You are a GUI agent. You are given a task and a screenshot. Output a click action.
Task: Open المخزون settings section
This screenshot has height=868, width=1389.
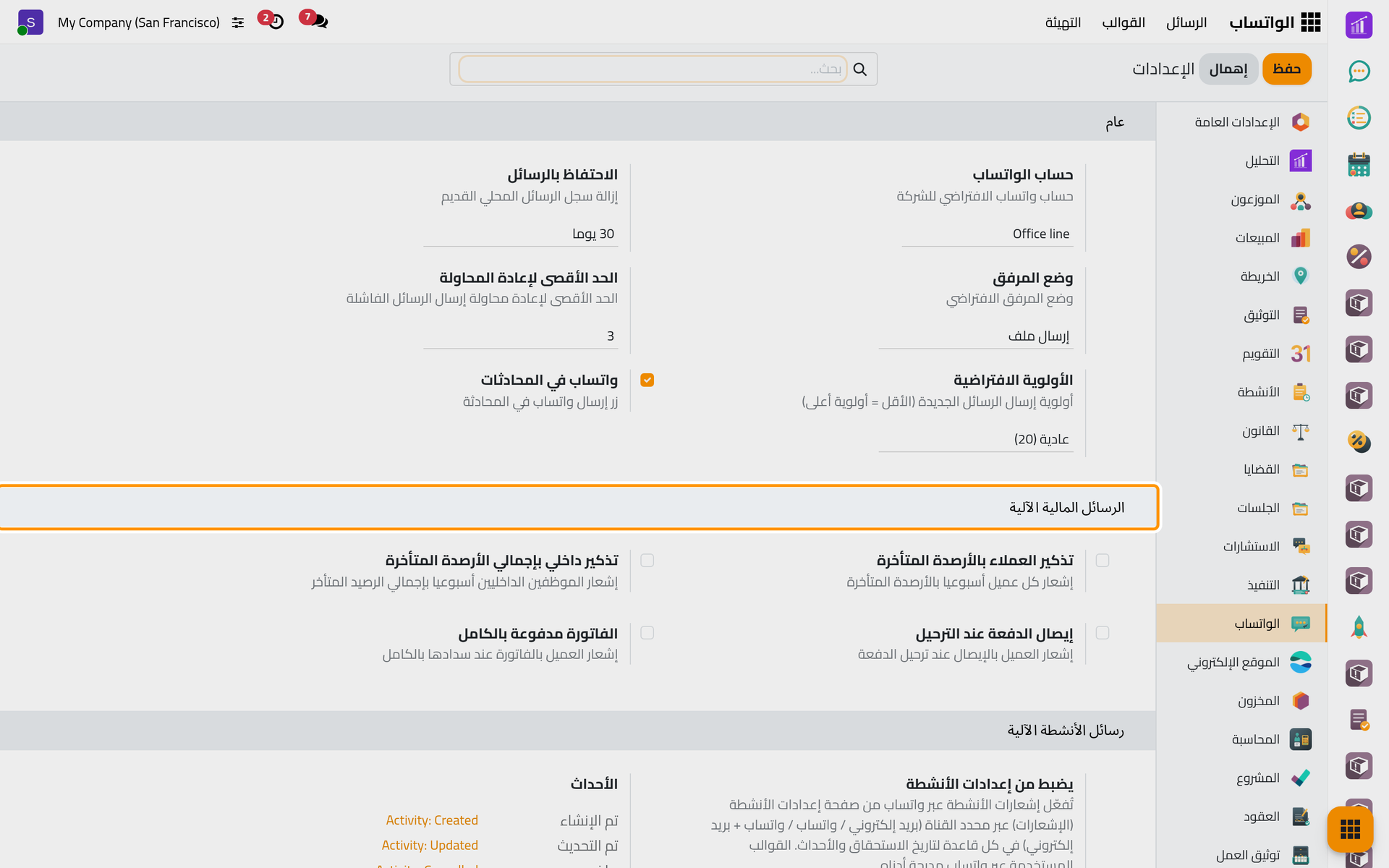click(x=1241, y=701)
